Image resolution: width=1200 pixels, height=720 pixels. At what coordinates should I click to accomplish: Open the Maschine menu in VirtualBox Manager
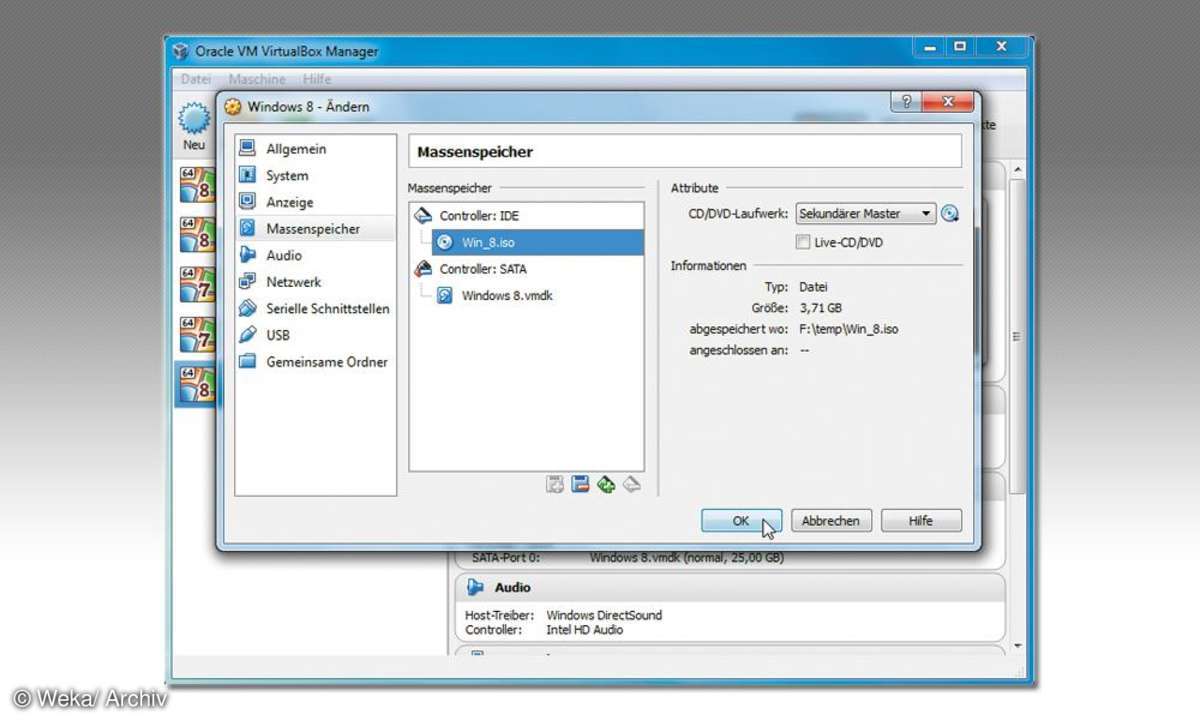click(x=257, y=79)
